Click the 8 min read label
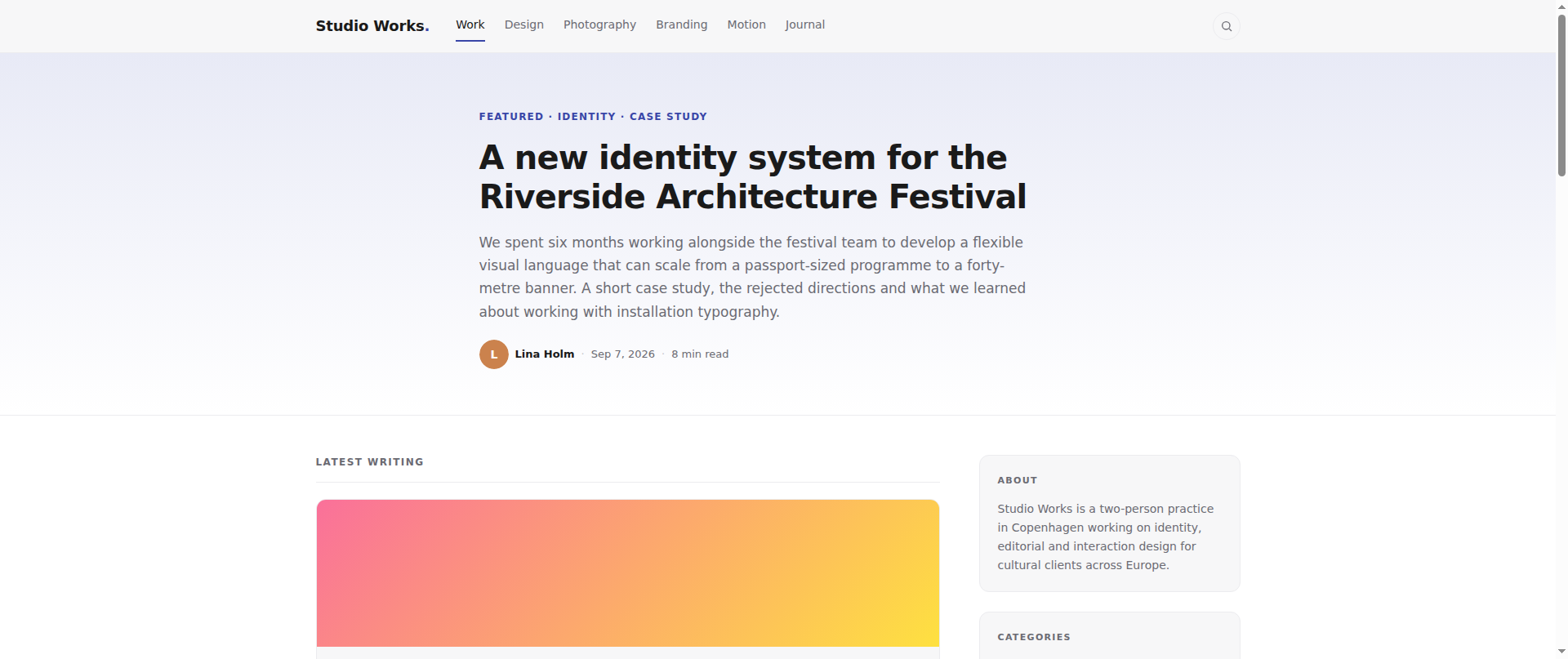1568x659 pixels. 700,354
